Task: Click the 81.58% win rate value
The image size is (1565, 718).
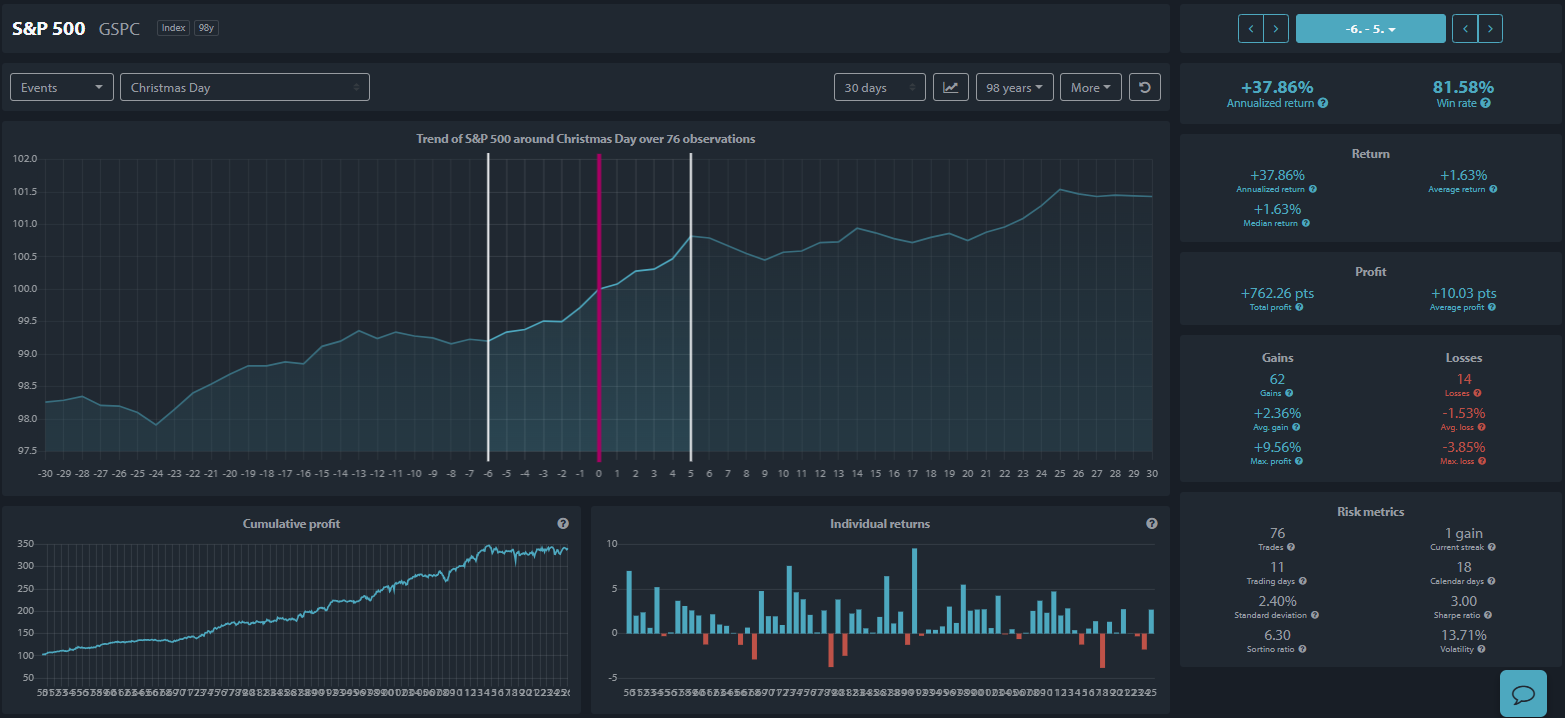Action: click(1463, 87)
